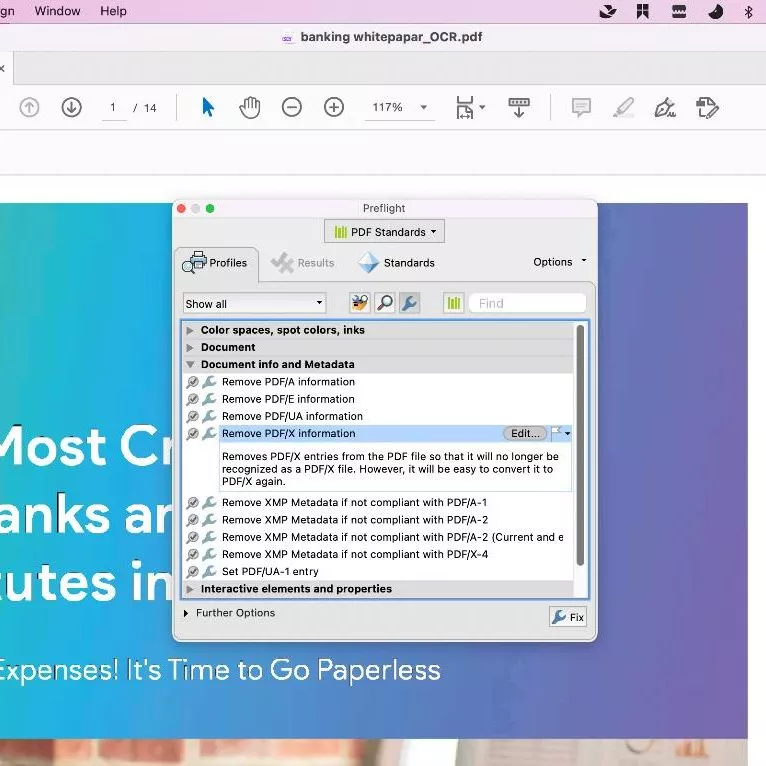This screenshot has width=766, height=766.
Task: Go to next page with down arrow
Action: coord(71,107)
